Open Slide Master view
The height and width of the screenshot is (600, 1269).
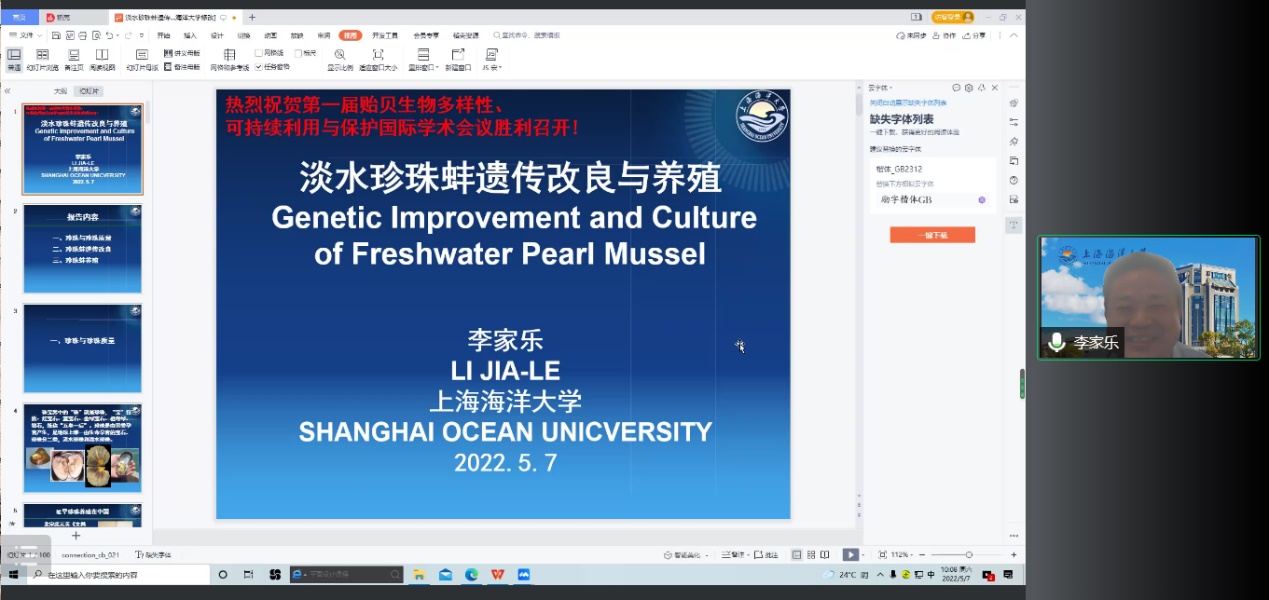click(x=142, y=59)
